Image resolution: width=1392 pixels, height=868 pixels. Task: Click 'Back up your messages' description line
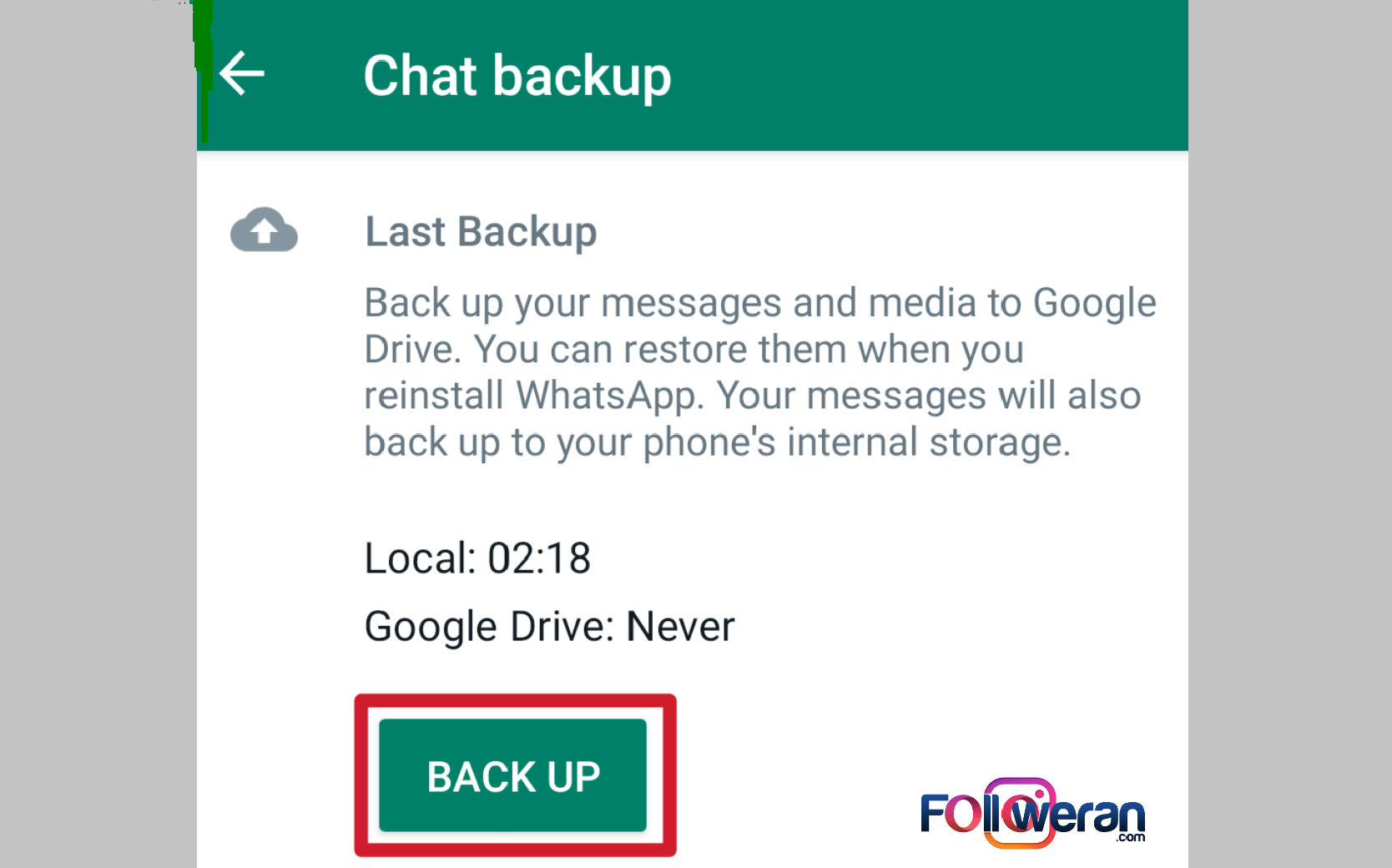tap(760, 304)
